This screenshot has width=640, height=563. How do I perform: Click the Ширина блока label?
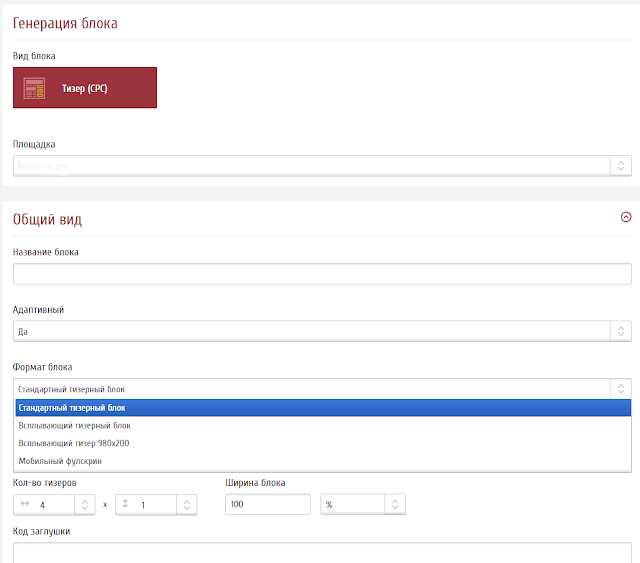pos(255,483)
